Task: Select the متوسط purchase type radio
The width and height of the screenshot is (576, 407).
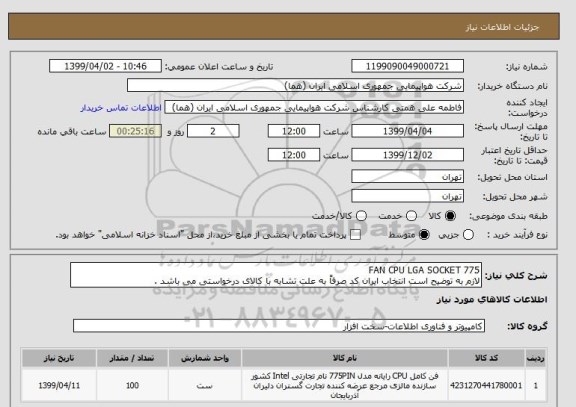Action: coord(424,235)
